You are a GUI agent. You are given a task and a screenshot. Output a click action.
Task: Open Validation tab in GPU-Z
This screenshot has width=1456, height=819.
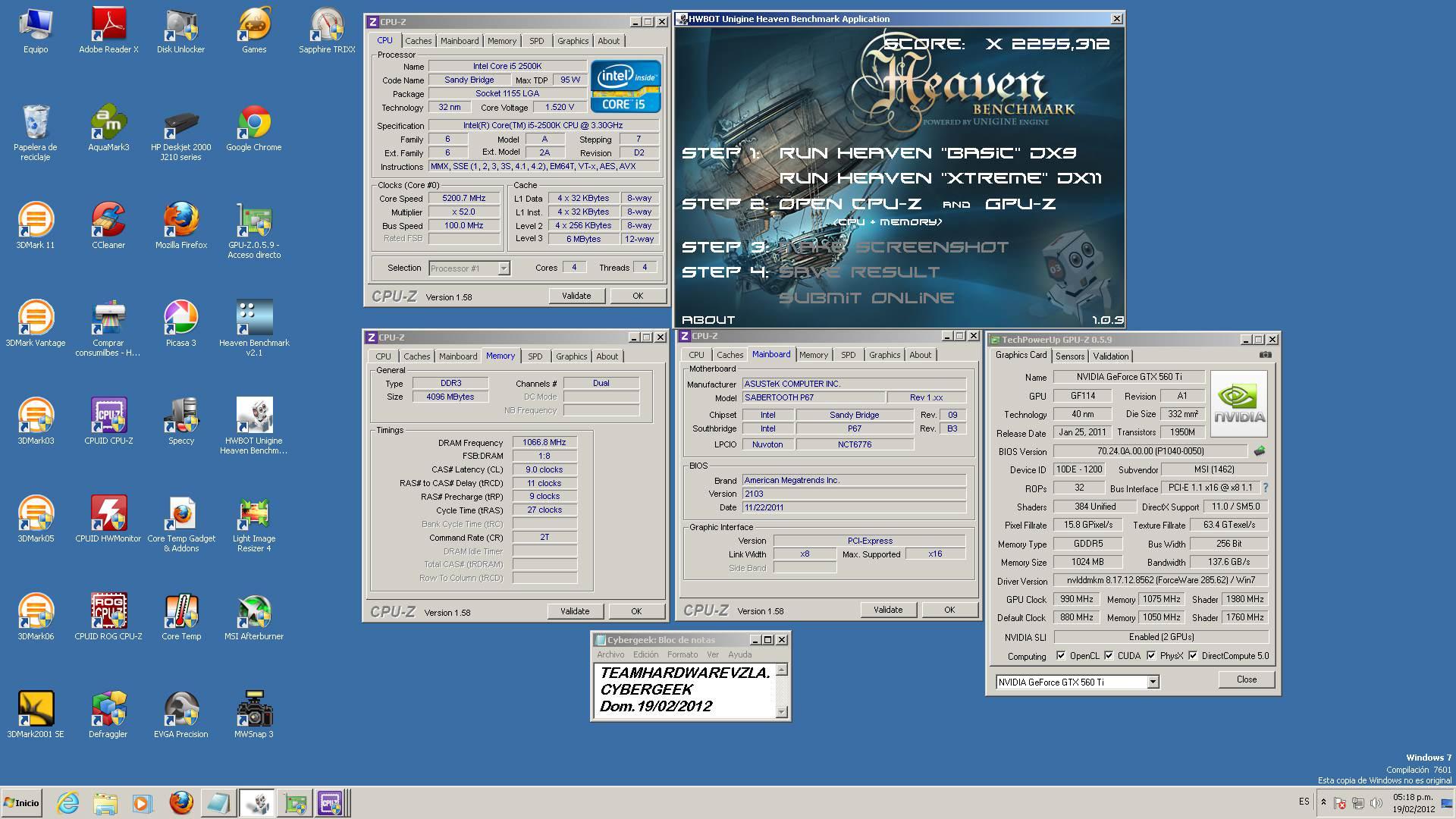click(x=1111, y=356)
